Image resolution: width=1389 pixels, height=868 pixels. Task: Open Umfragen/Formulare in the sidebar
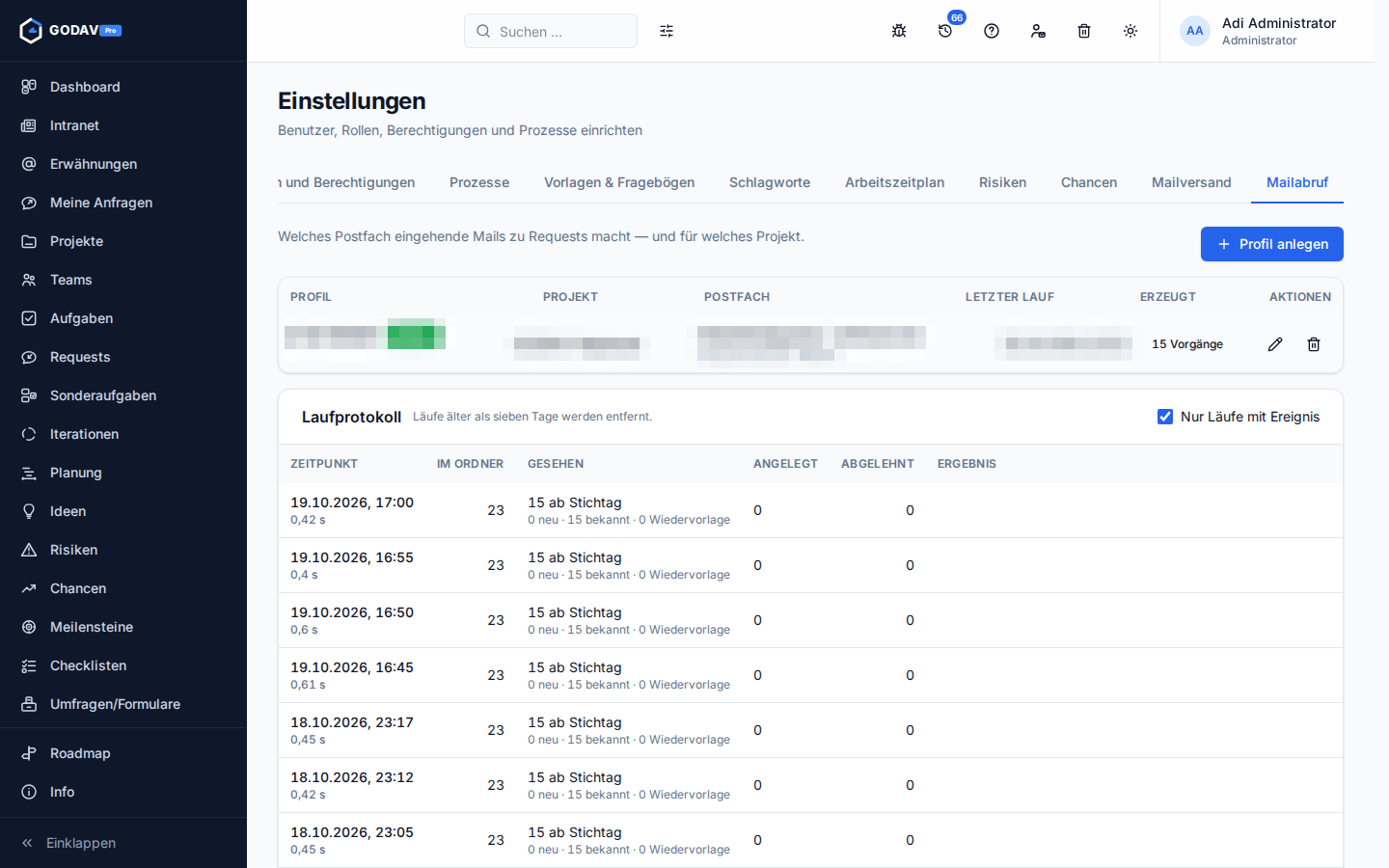123,704
